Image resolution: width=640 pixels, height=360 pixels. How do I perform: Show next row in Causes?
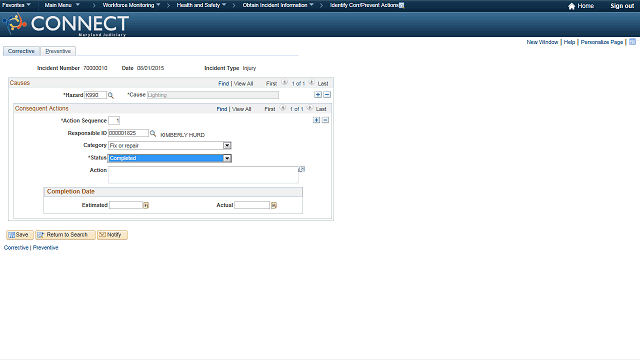pyautogui.click(x=311, y=82)
